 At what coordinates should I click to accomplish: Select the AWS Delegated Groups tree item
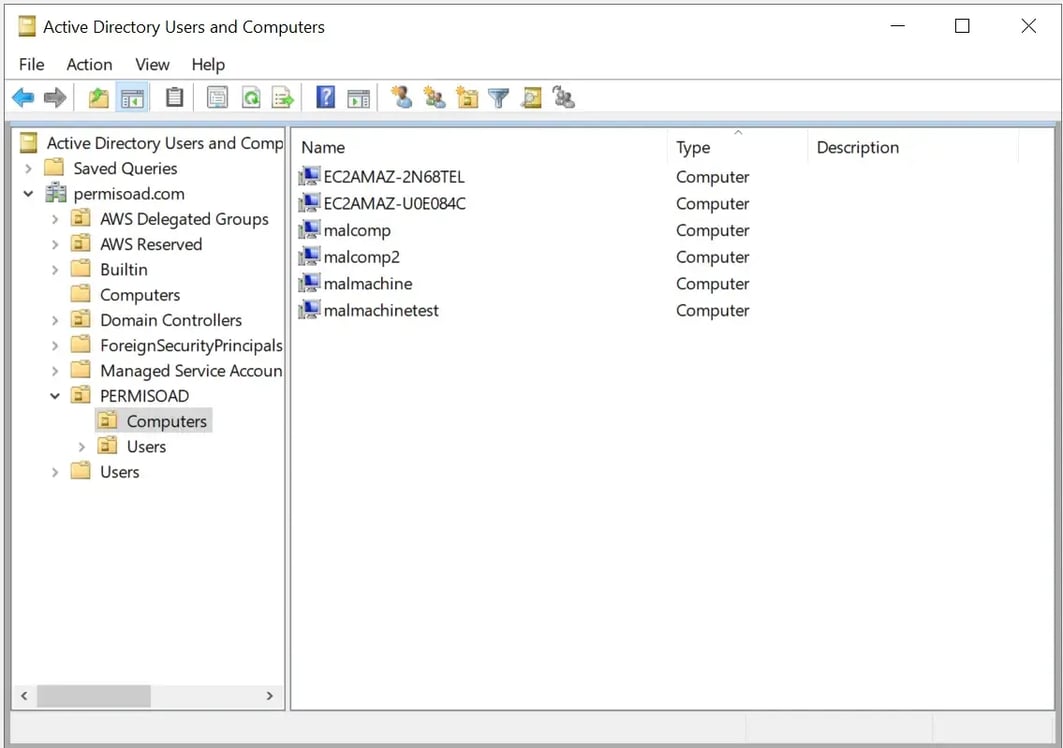[x=184, y=219]
